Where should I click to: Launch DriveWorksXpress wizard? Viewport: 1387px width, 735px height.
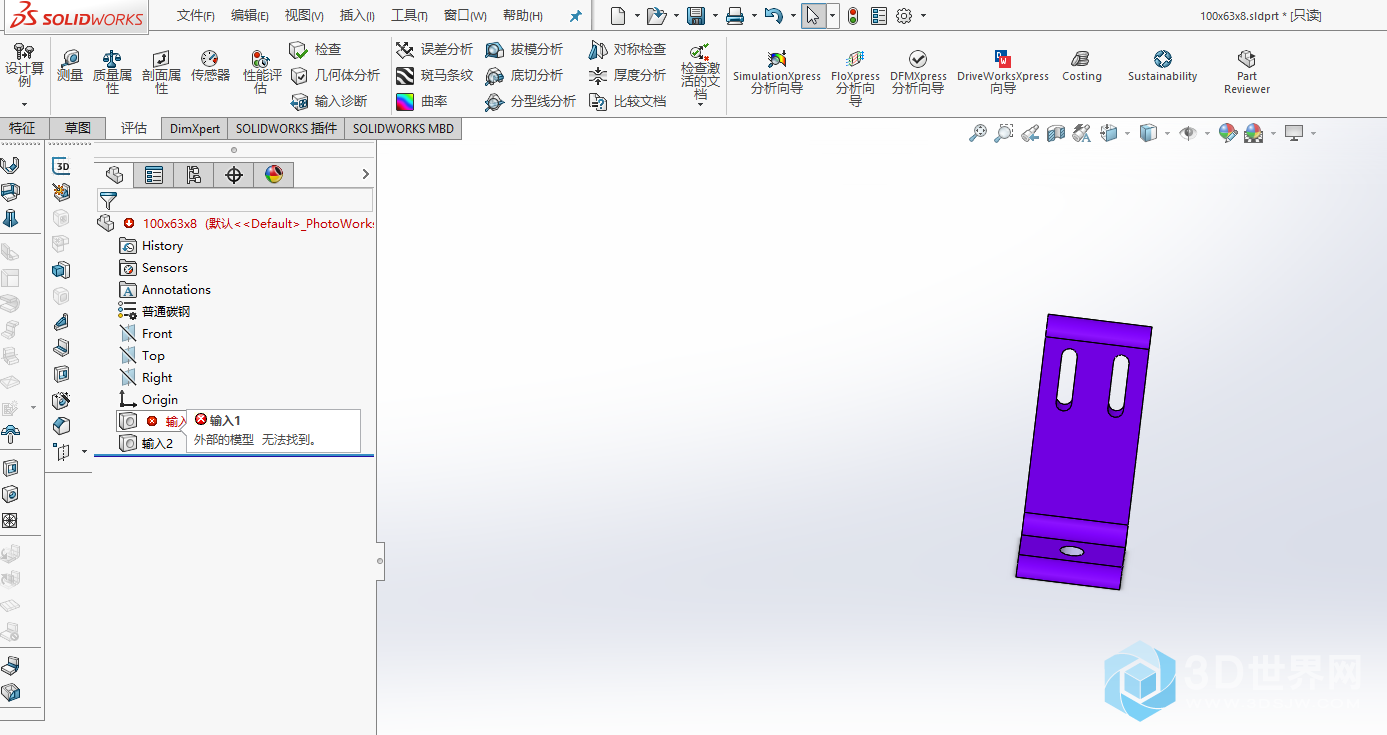click(x=1003, y=72)
